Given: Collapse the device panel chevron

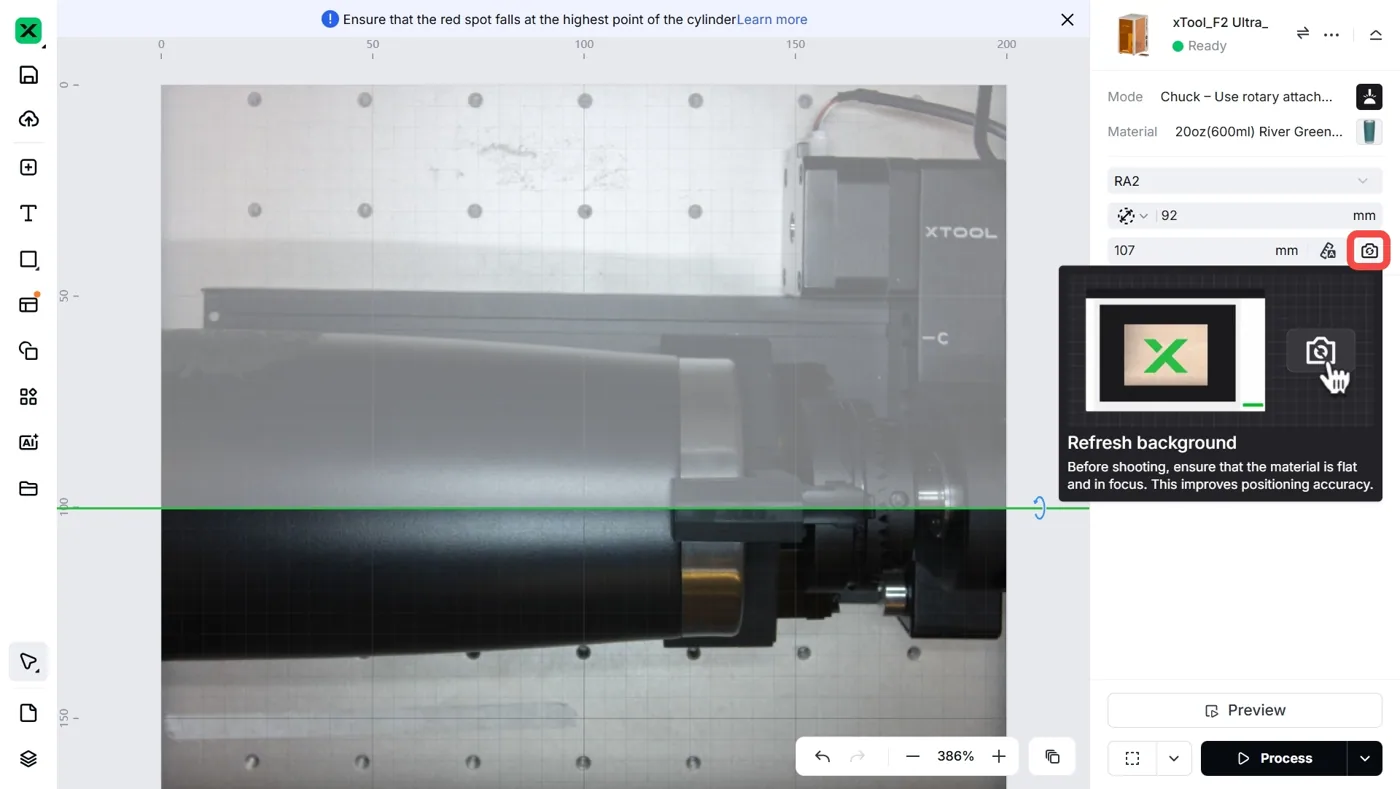Looking at the screenshot, I should [x=1375, y=34].
